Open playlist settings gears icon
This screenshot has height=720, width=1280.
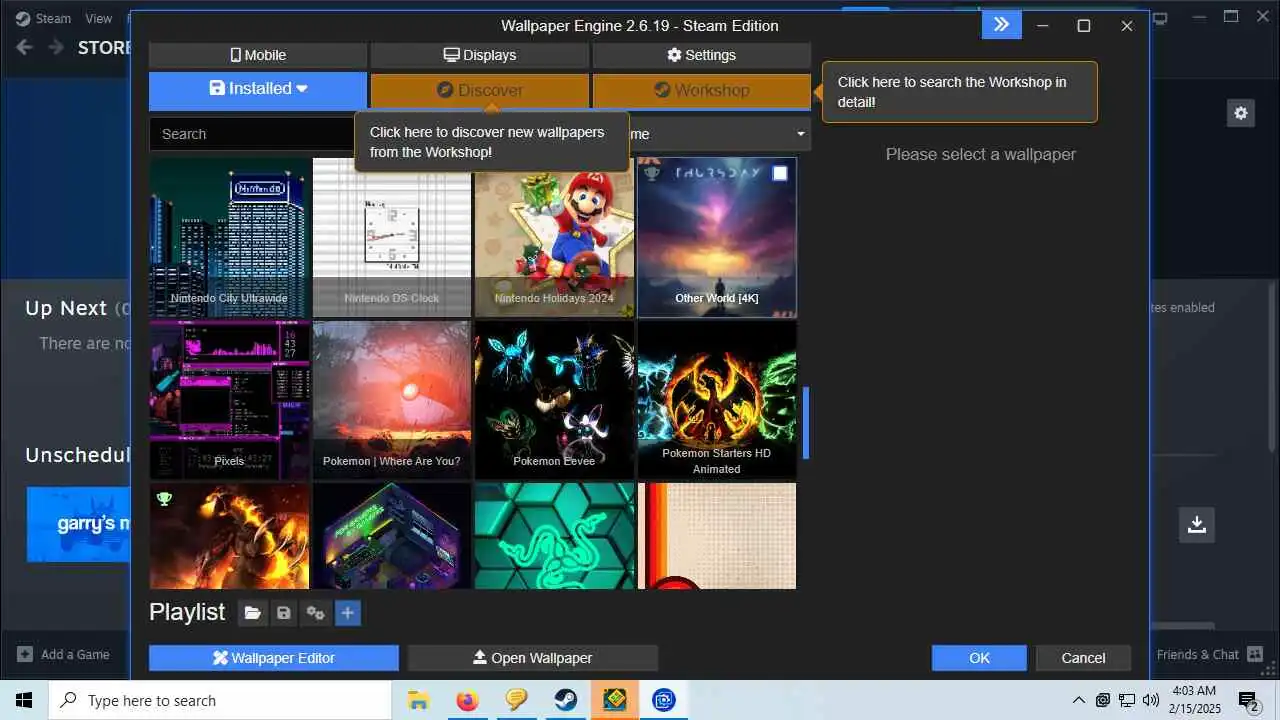tap(316, 613)
